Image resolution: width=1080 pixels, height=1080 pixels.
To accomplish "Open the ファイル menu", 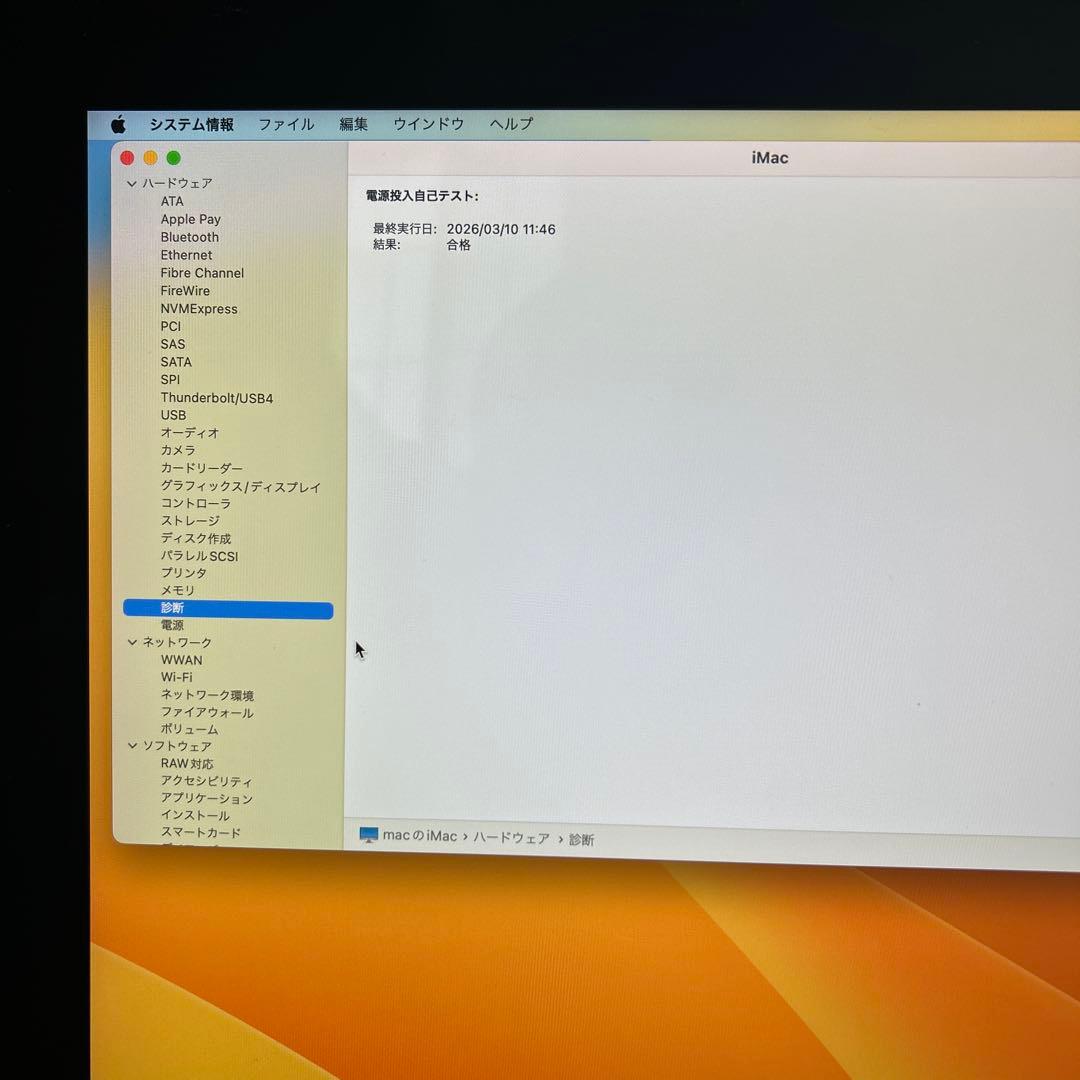I will pos(286,124).
